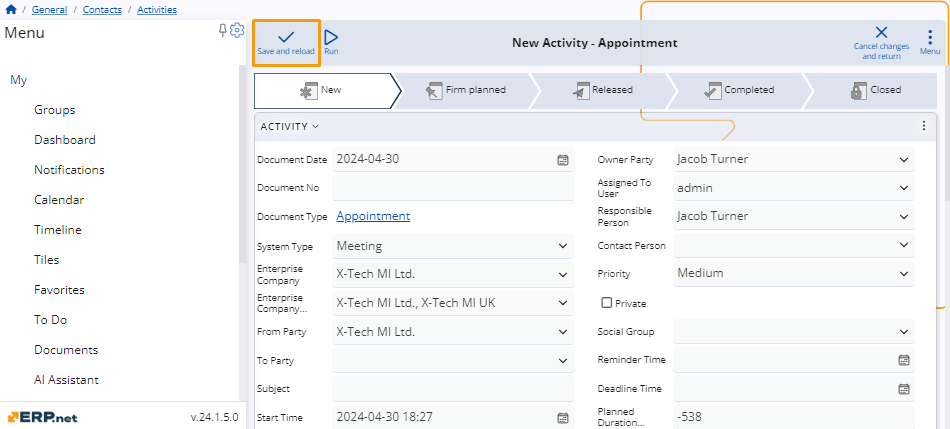Expand To Party dropdown
Screen dimensions: 950x429
563,361
